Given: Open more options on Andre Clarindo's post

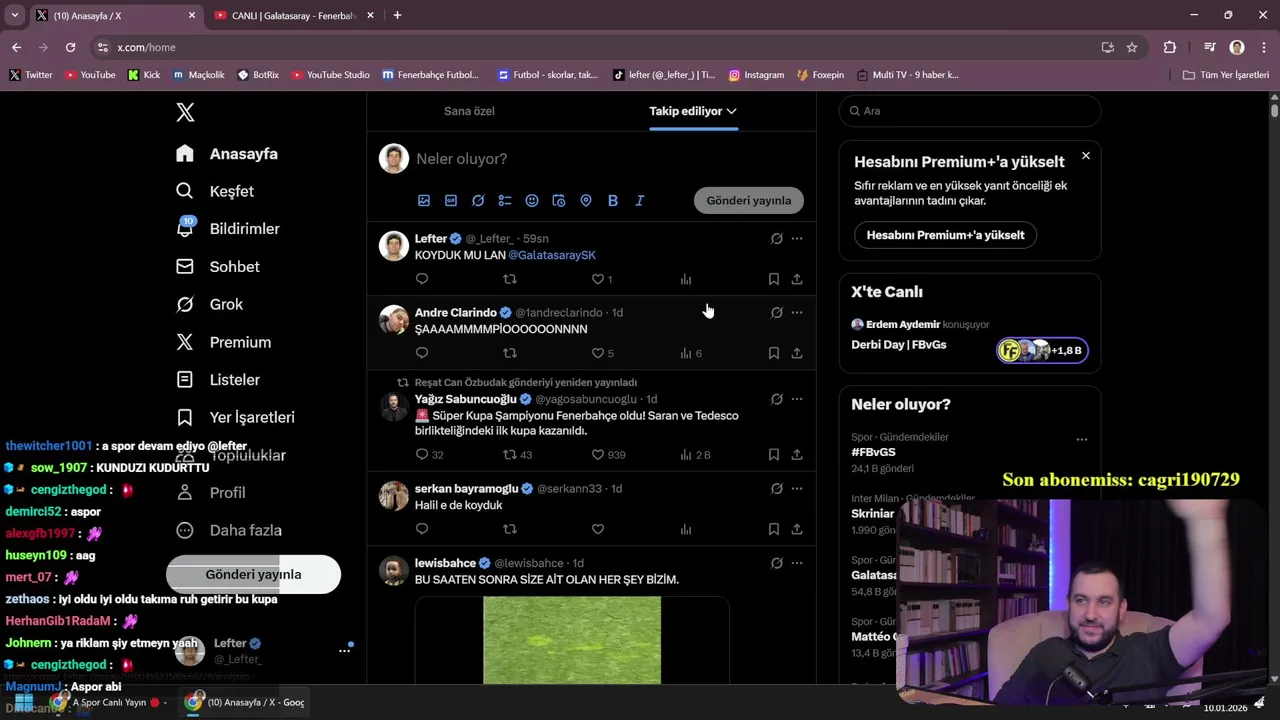Looking at the screenshot, I should pyautogui.click(x=797, y=312).
